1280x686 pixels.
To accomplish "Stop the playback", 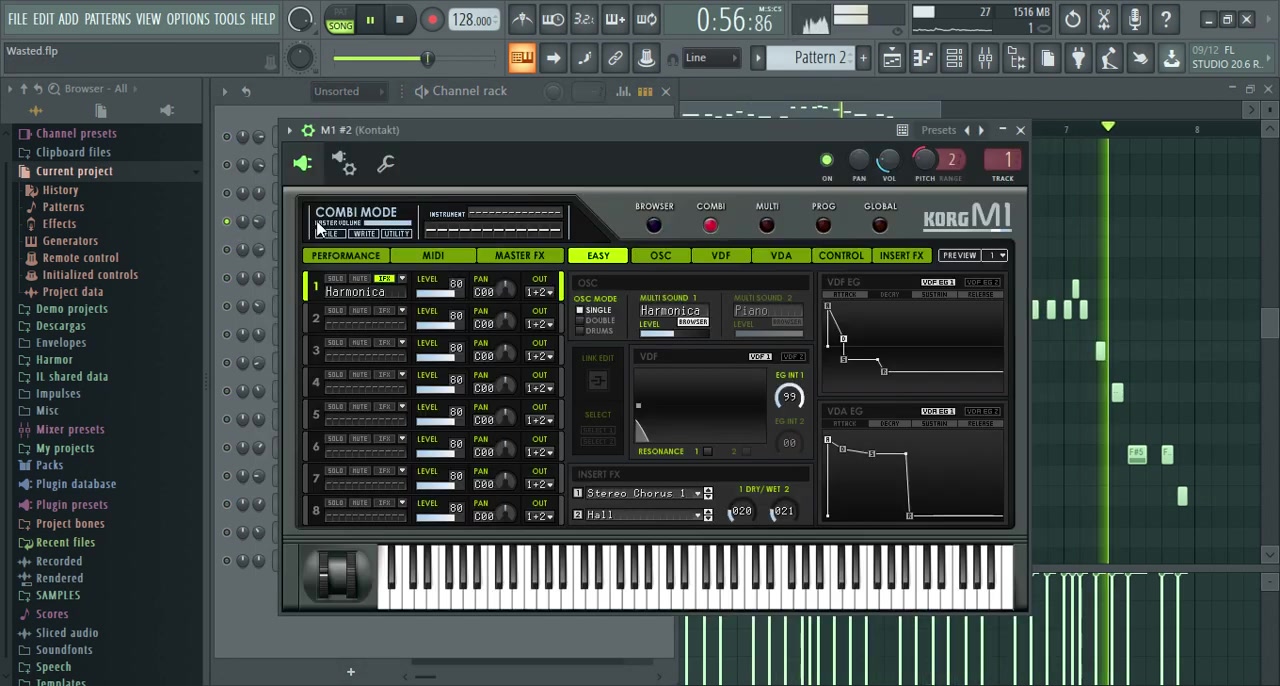I will point(399,20).
